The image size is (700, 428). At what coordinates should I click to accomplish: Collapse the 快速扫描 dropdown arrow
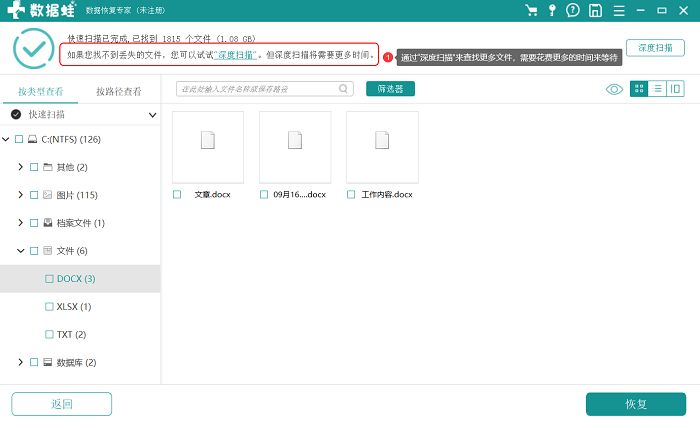[x=152, y=115]
